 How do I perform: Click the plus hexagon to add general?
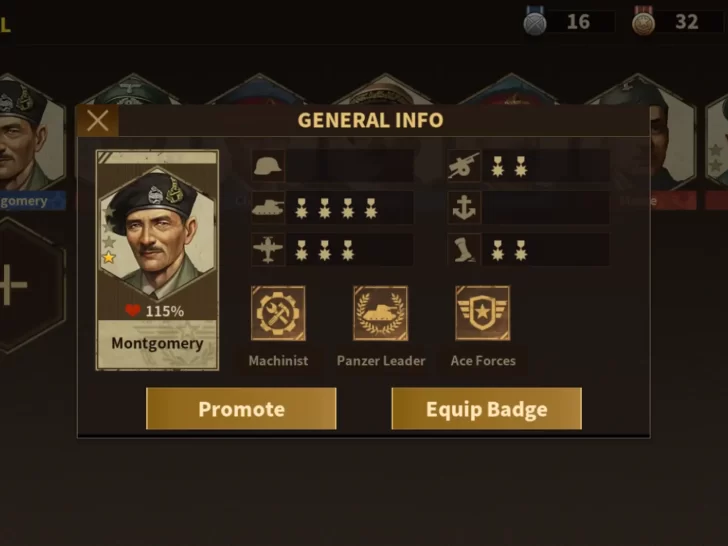28,285
